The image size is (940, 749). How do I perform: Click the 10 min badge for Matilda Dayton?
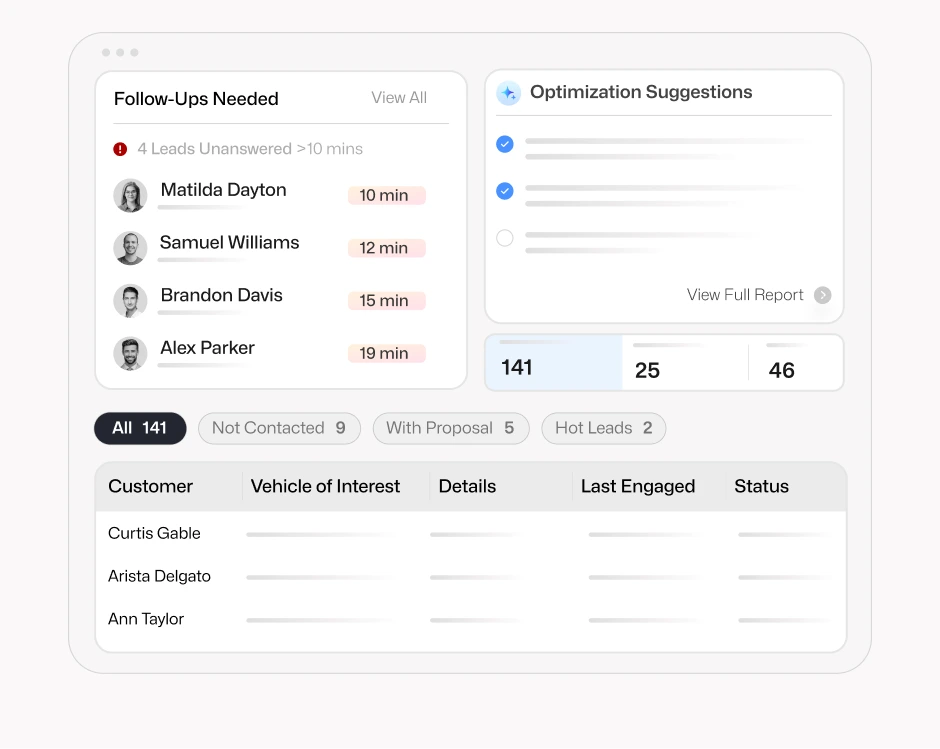pyautogui.click(x=387, y=195)
